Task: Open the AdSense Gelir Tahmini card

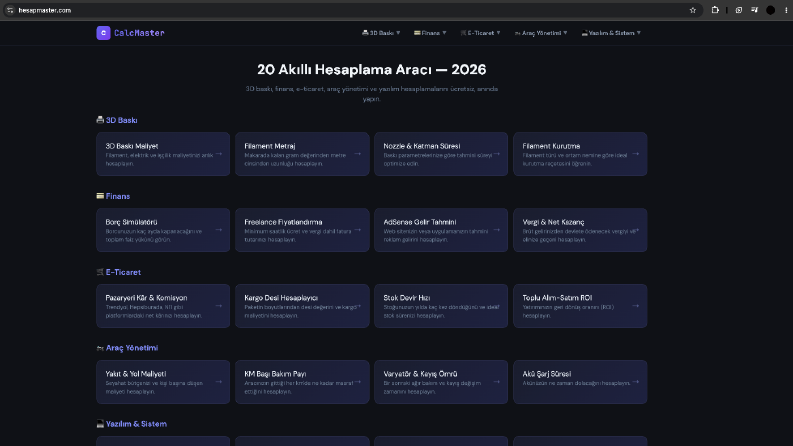Action: coord(441,230)
